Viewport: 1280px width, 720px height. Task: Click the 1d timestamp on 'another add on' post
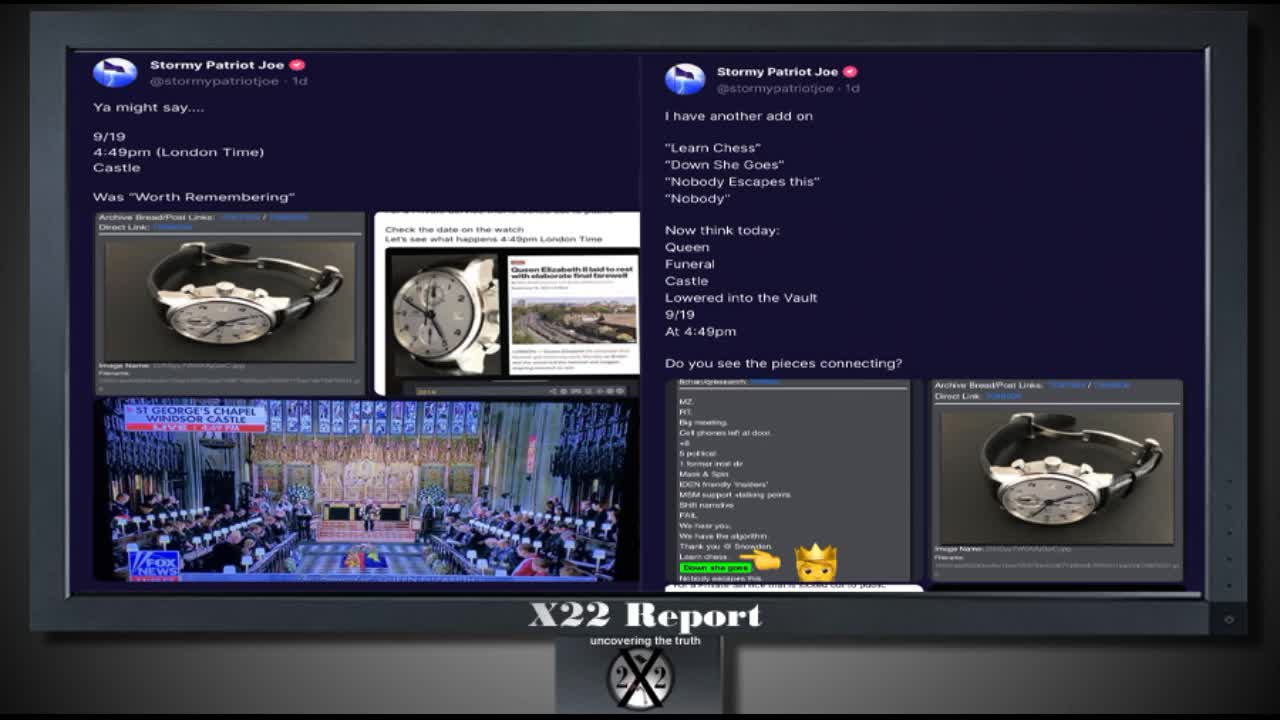coord(852,88)
